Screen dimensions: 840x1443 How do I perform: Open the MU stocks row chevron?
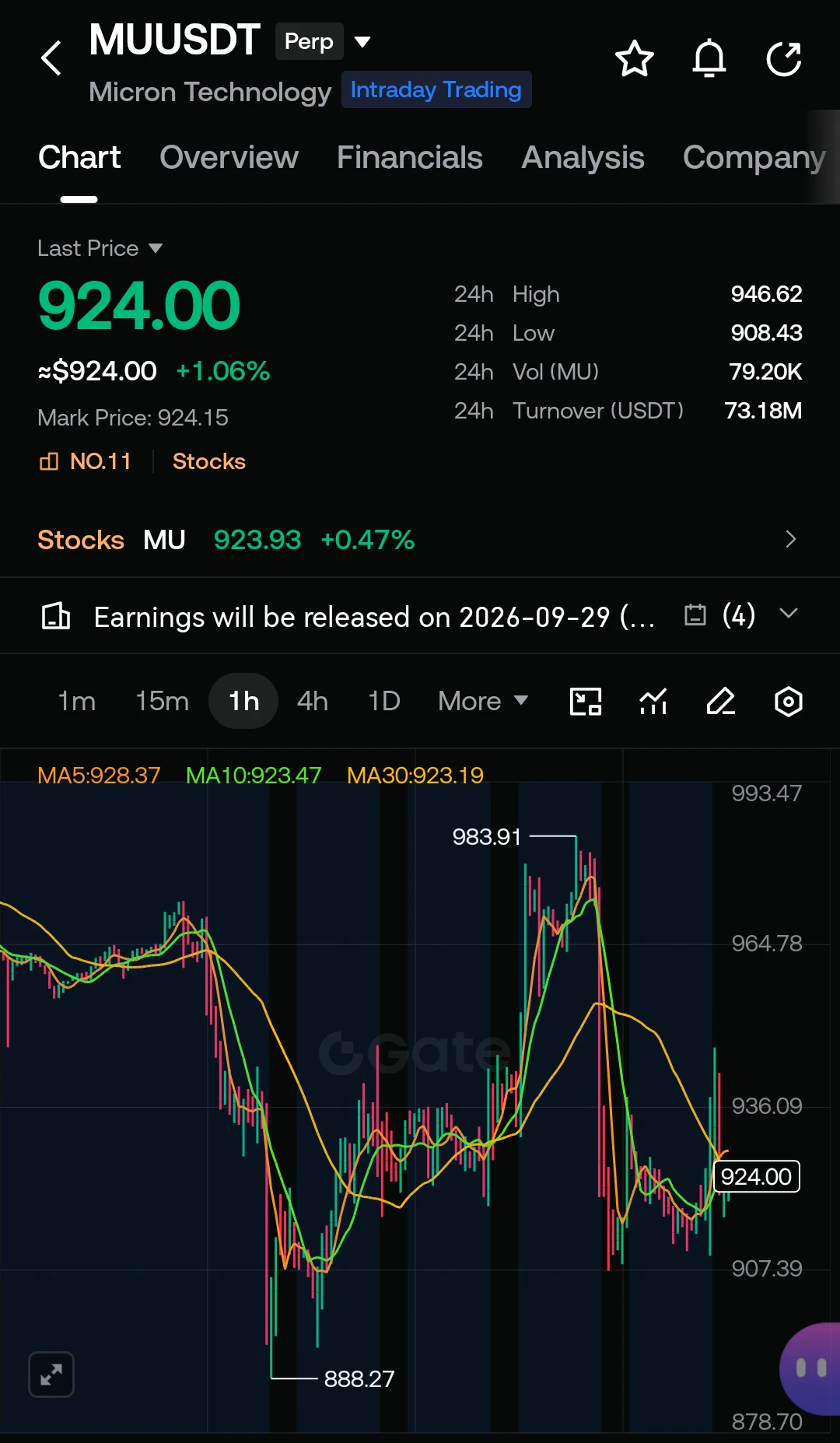tap(790, 539)
